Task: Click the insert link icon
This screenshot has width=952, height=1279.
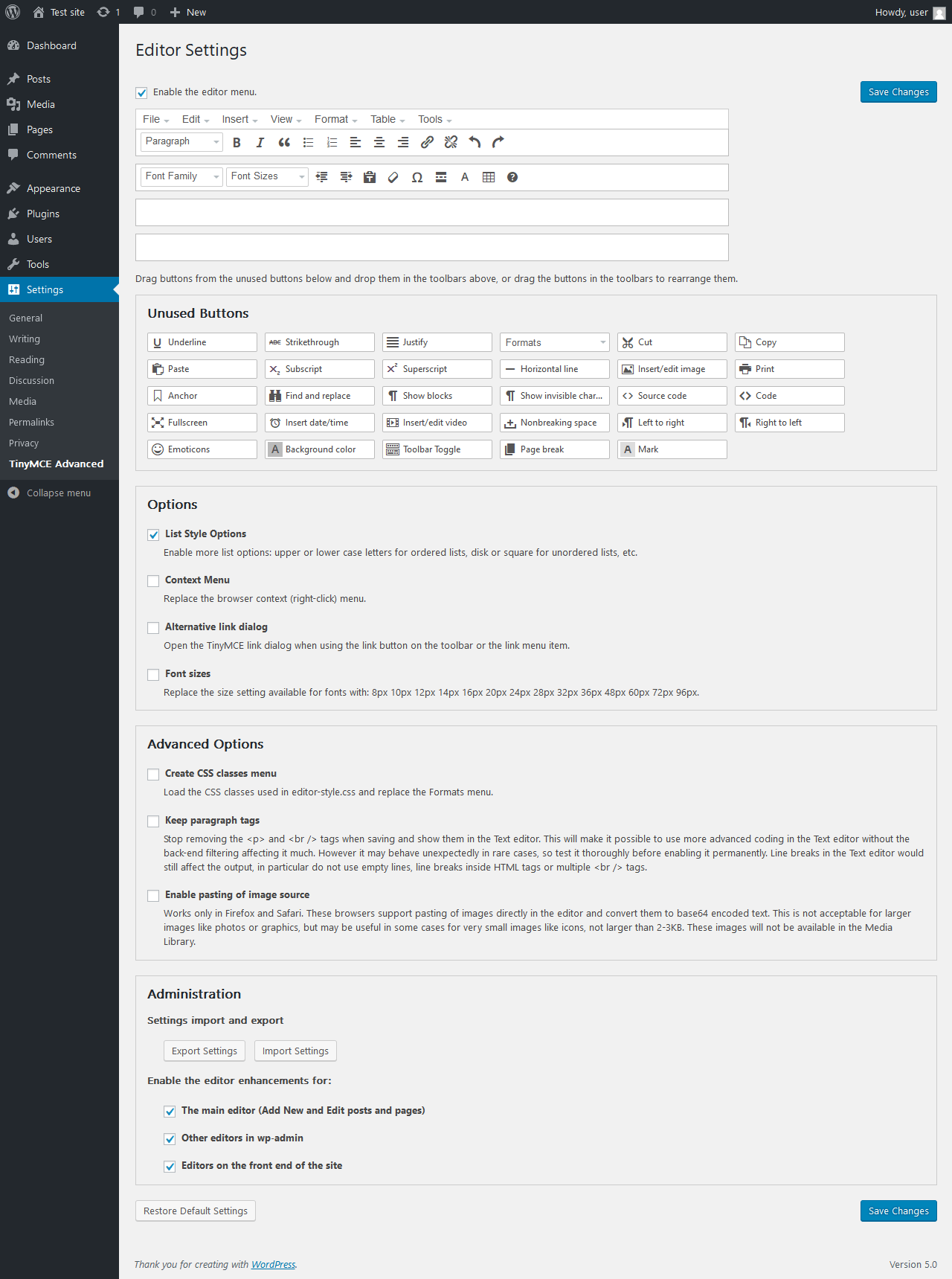Action: point(427,142)
